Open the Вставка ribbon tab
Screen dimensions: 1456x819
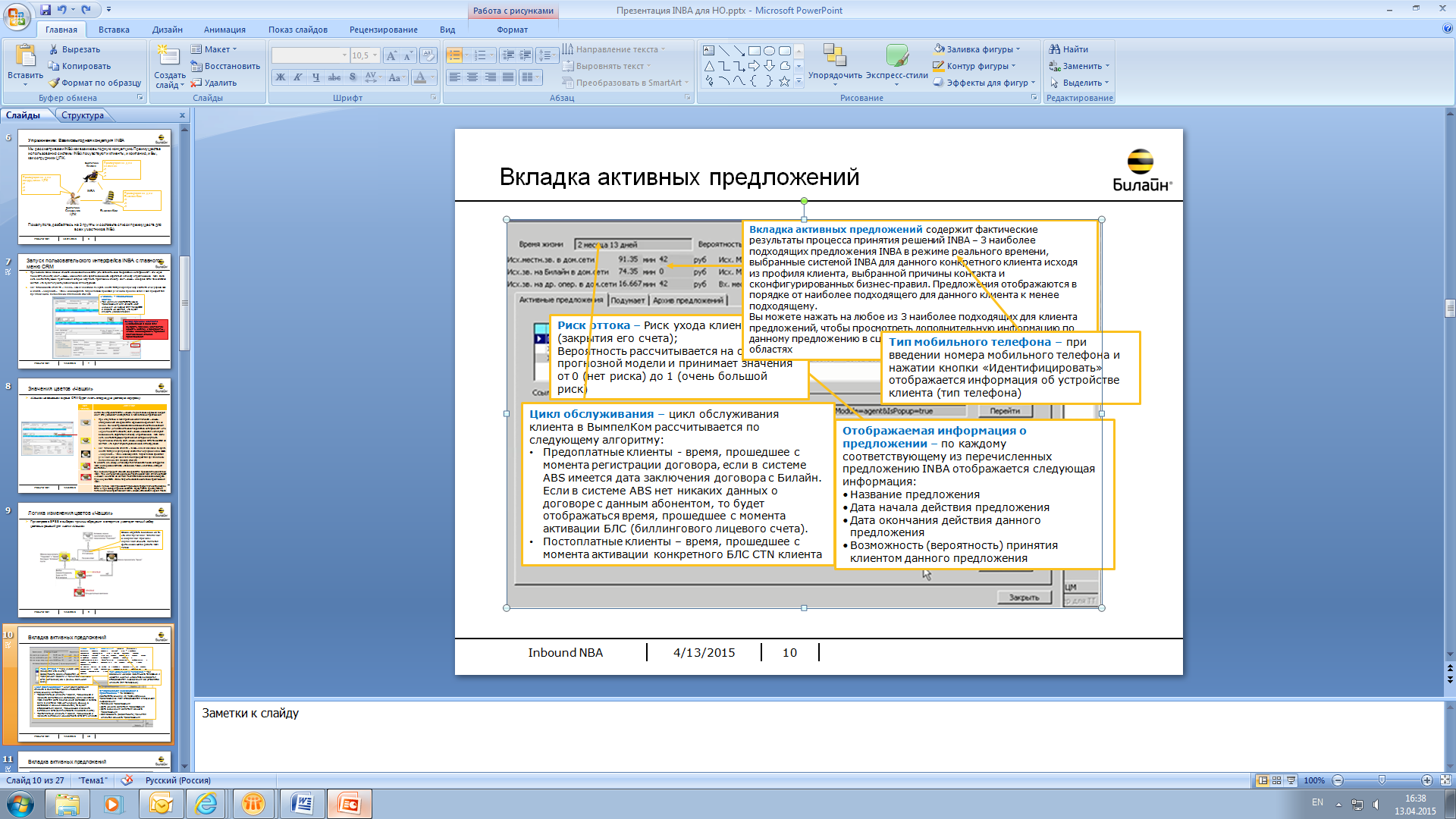(114, 30)
